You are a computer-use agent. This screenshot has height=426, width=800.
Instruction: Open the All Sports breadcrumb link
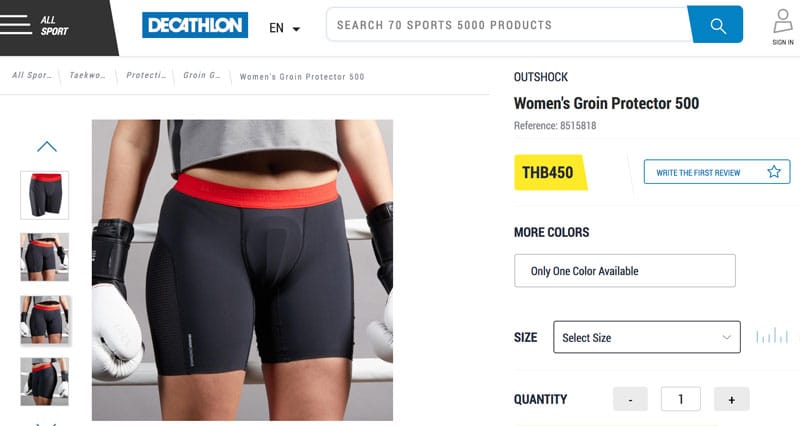point(32,76)
